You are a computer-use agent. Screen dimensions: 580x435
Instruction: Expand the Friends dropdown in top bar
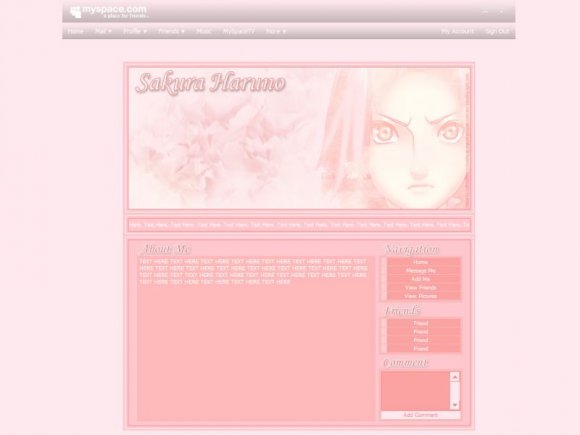tap(171, 31)
